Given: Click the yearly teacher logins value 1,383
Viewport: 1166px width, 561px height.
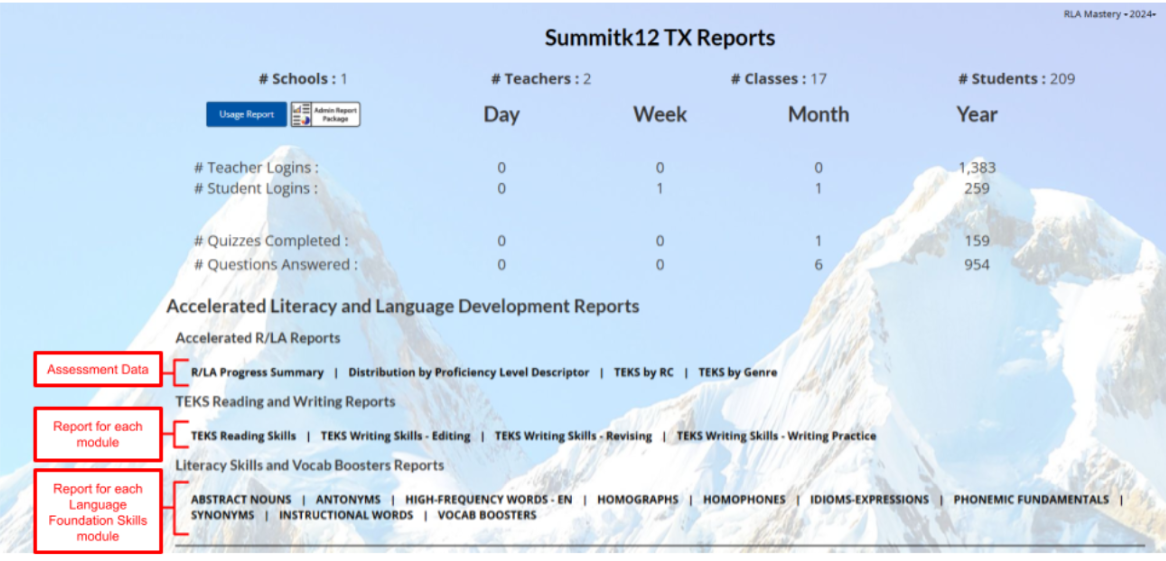Looking at the screenshot, I should click(977, 167).
